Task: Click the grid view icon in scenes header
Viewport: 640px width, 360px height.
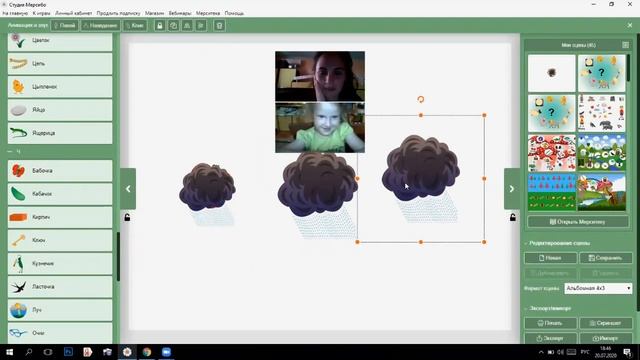Action: tap(625, 45)
